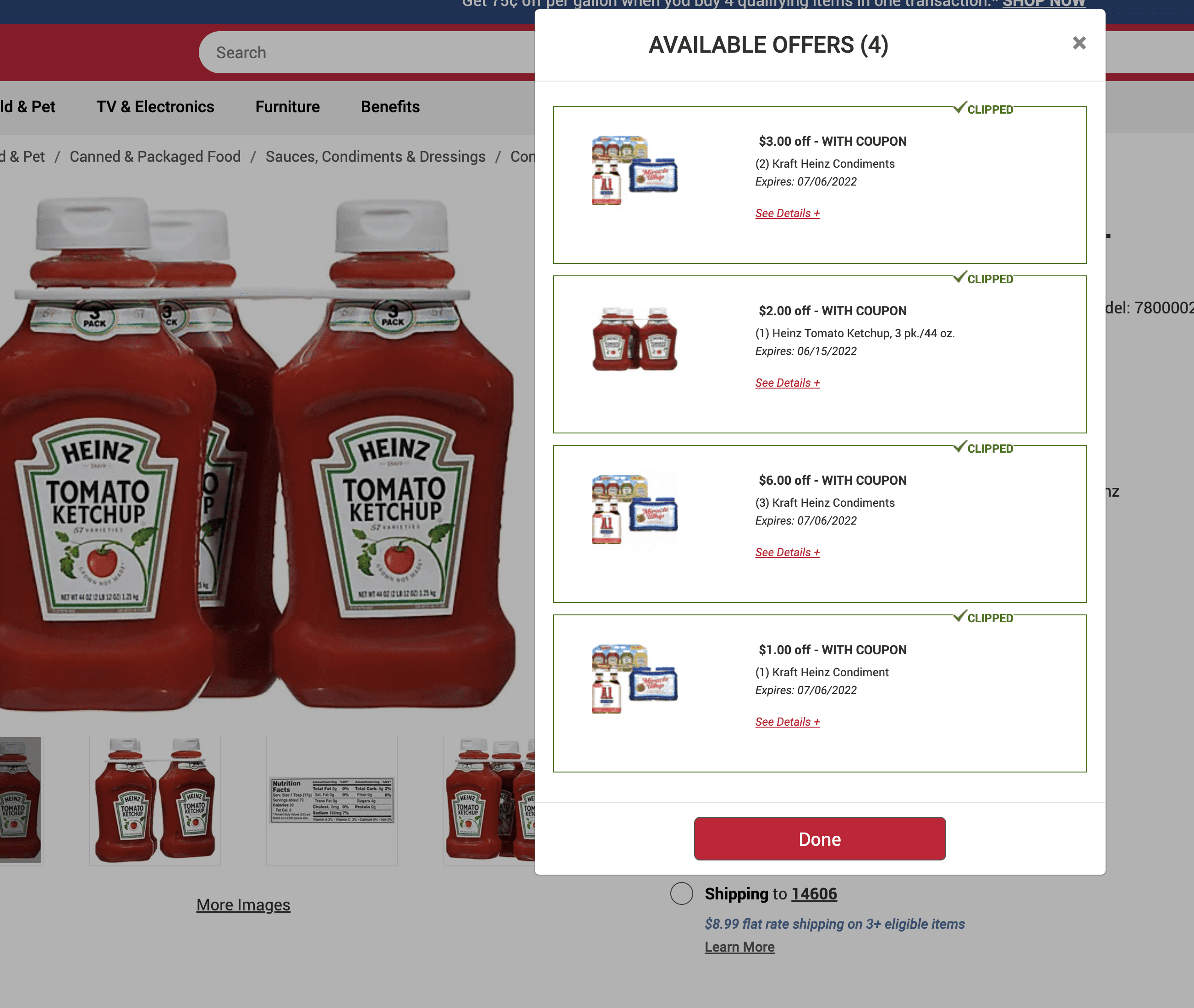Open the 14606 zip code link
The width and height of the screenshot is (1194, 1008).
click(x=814, y=894)
